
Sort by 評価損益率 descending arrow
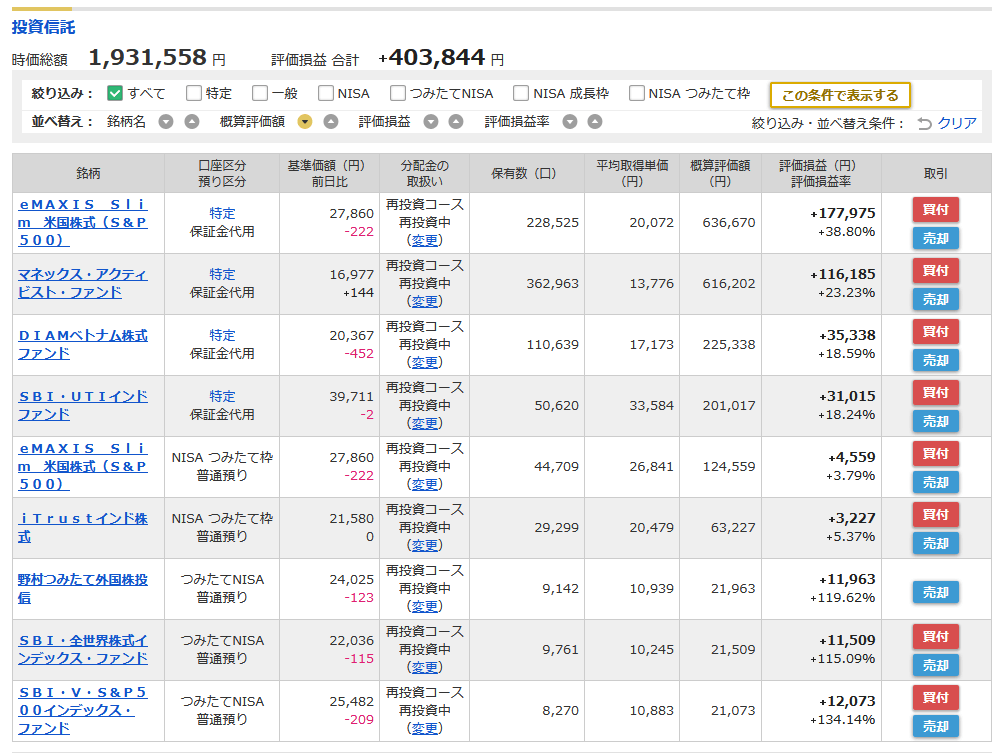570,122
